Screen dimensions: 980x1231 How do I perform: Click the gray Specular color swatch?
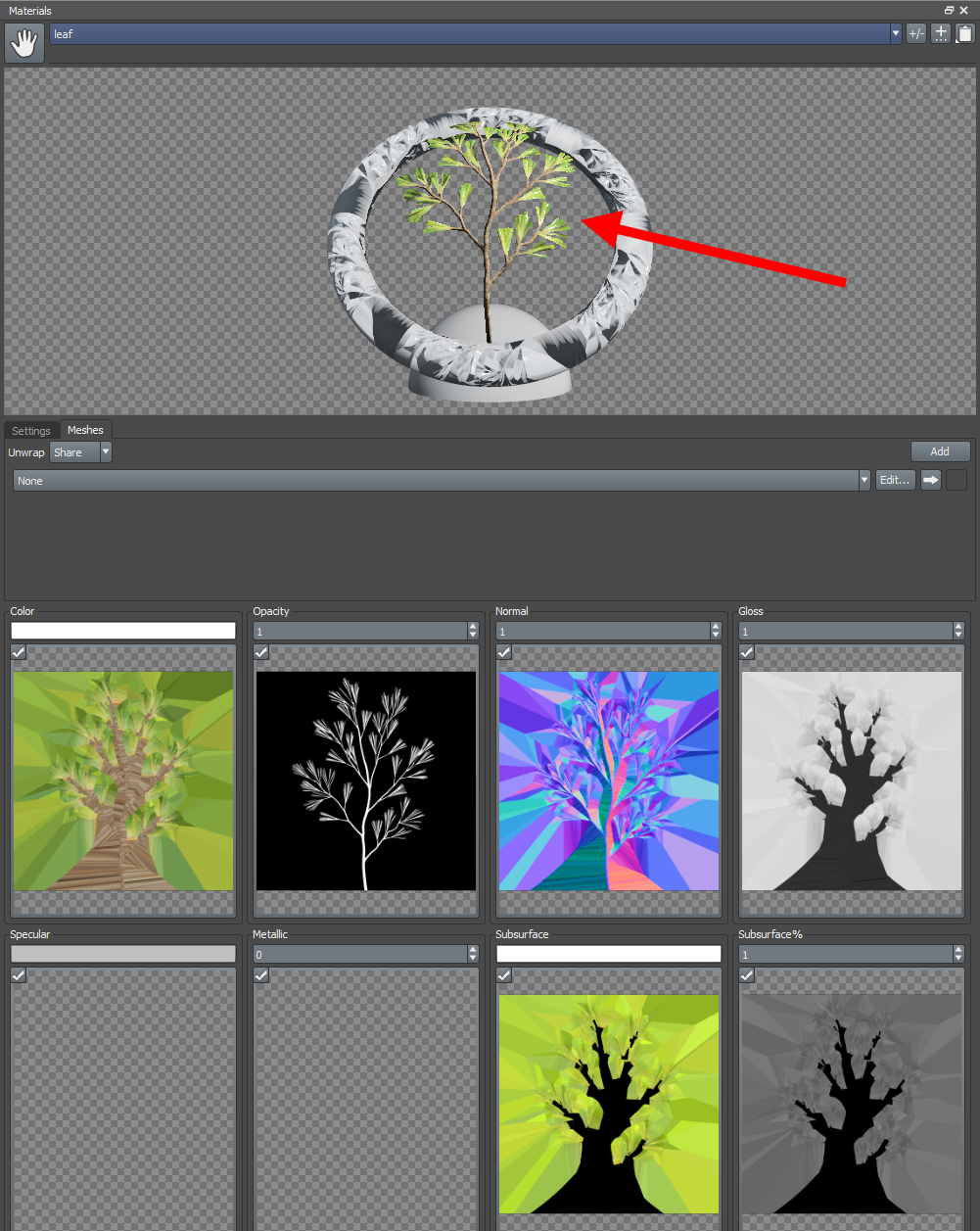pos(123,954)
